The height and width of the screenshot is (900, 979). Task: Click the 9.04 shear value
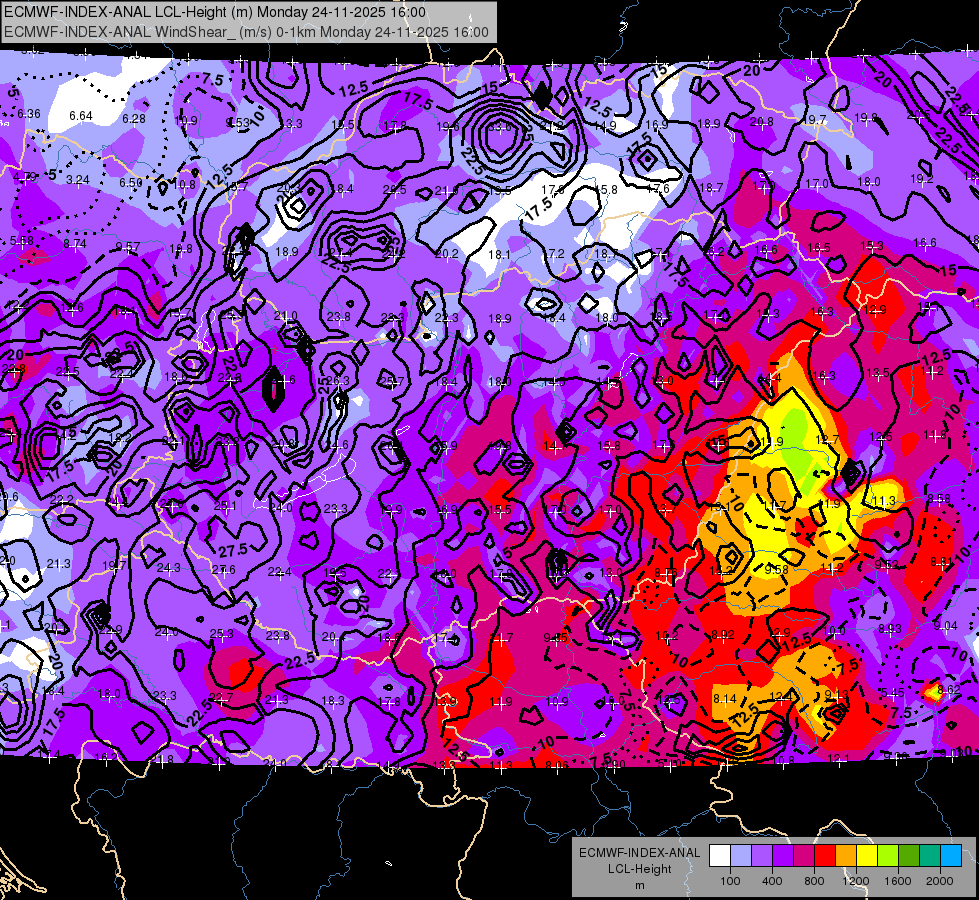point(945,625)
